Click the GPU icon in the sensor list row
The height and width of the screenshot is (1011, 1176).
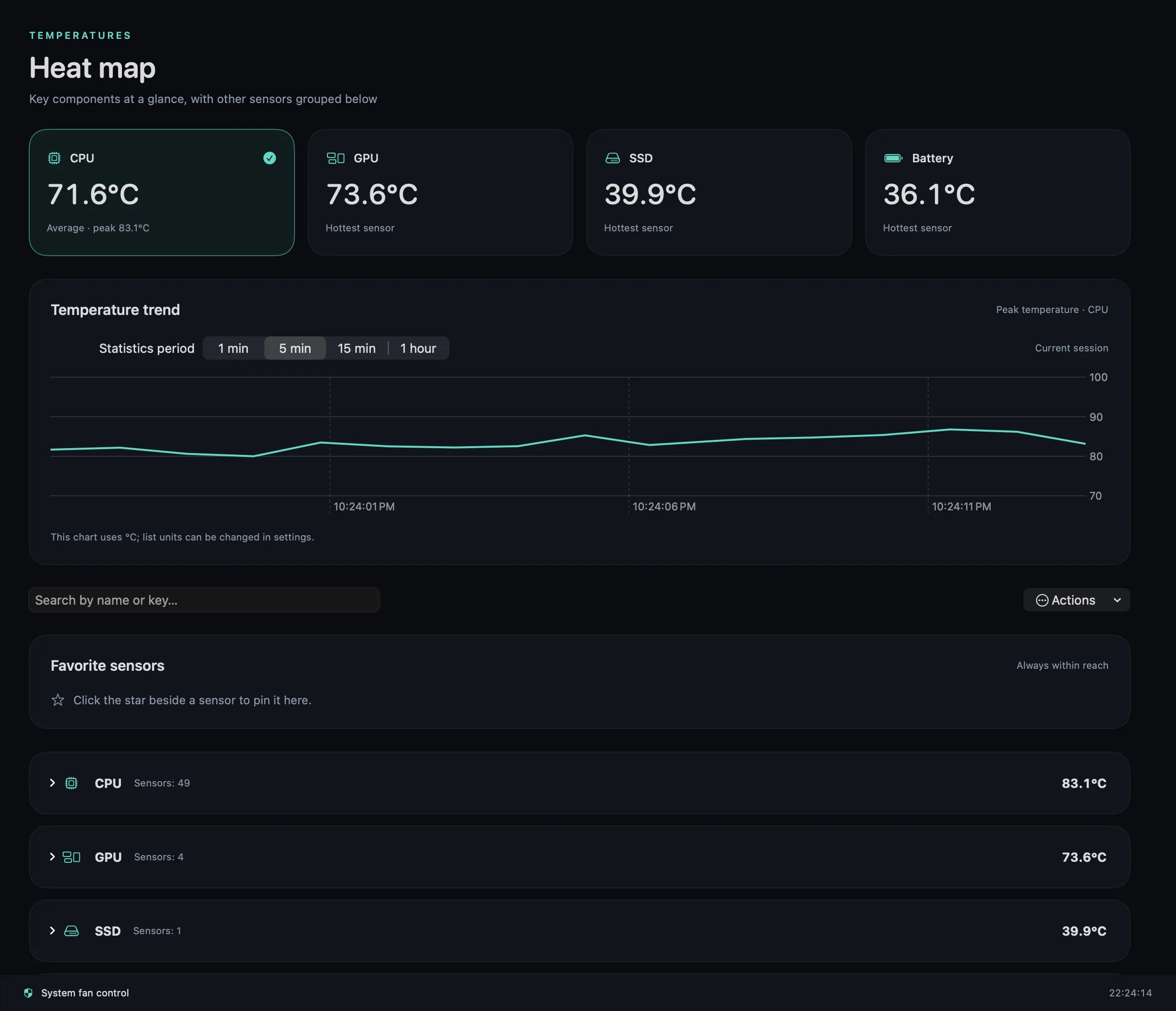[71, 856]
